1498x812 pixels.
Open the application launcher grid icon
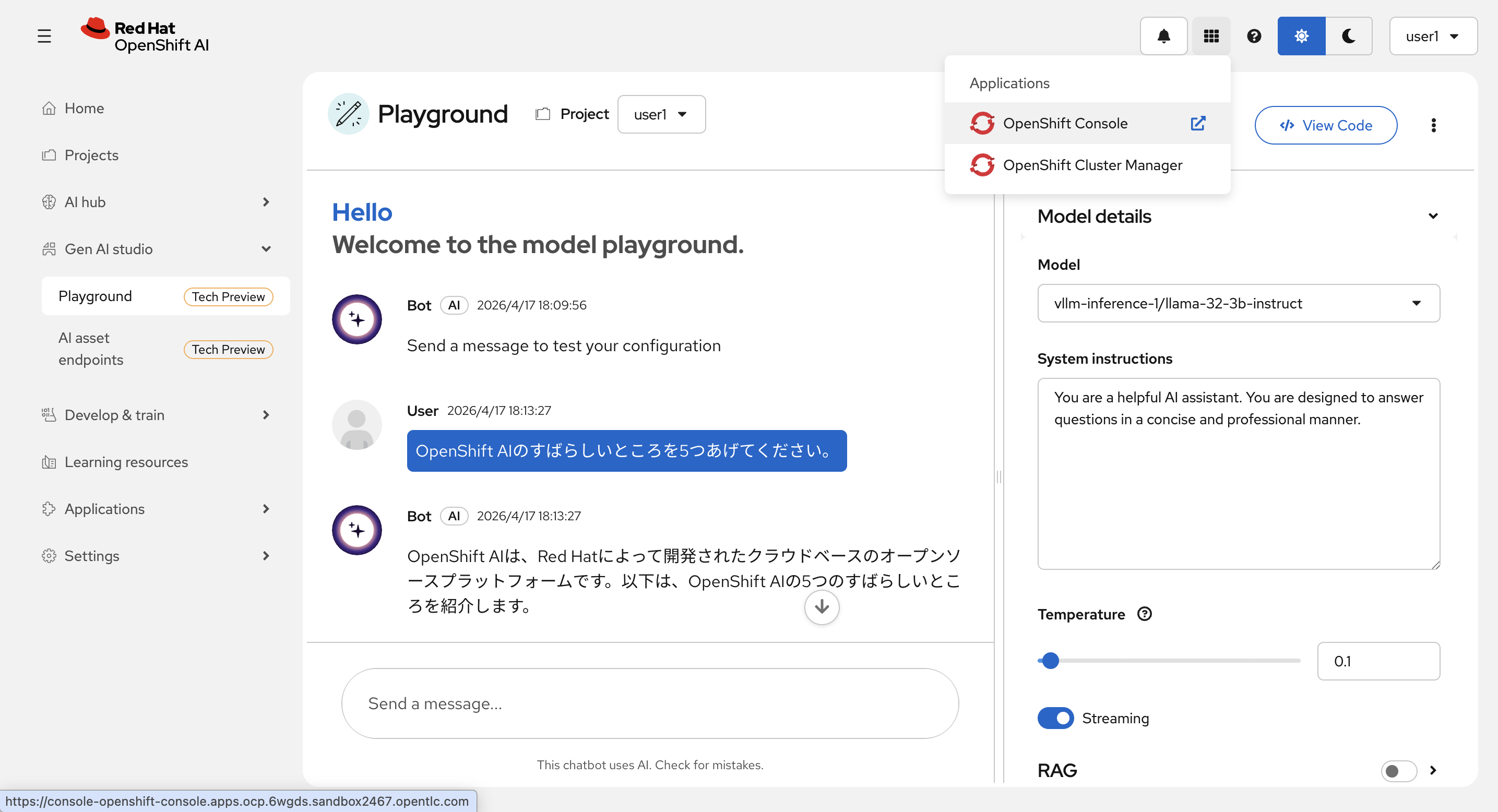[x=1211, y=36]
